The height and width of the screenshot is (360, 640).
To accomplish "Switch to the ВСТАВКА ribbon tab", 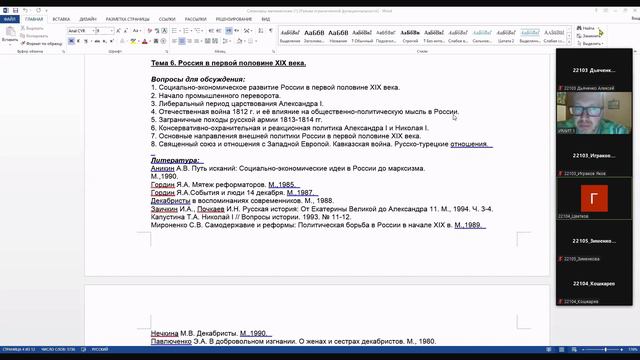I will click(61, 19).
